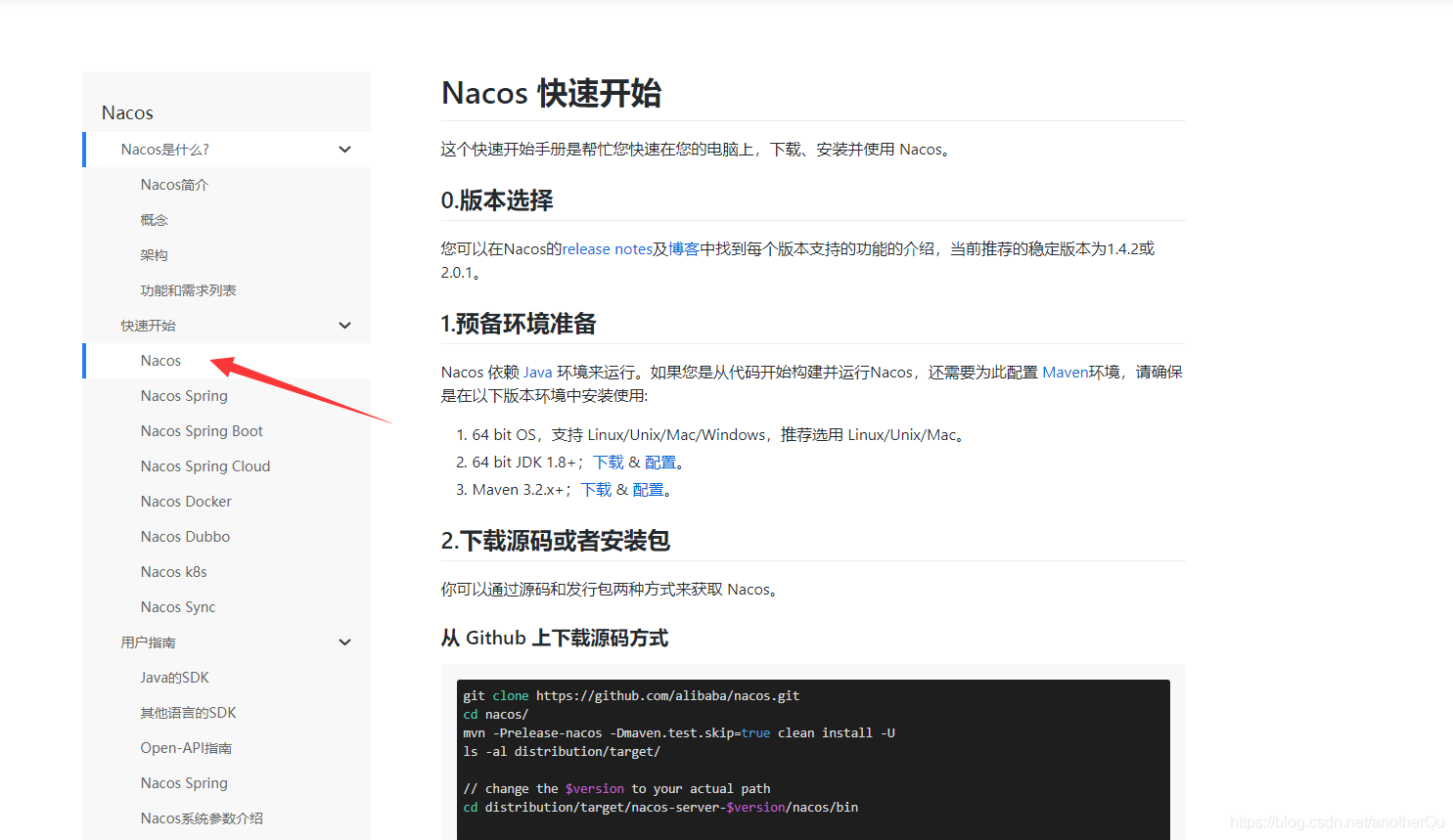Click the Nacos 快速开始 page heading
This screenshot has height=840, width=1453.
coord(551,93)
